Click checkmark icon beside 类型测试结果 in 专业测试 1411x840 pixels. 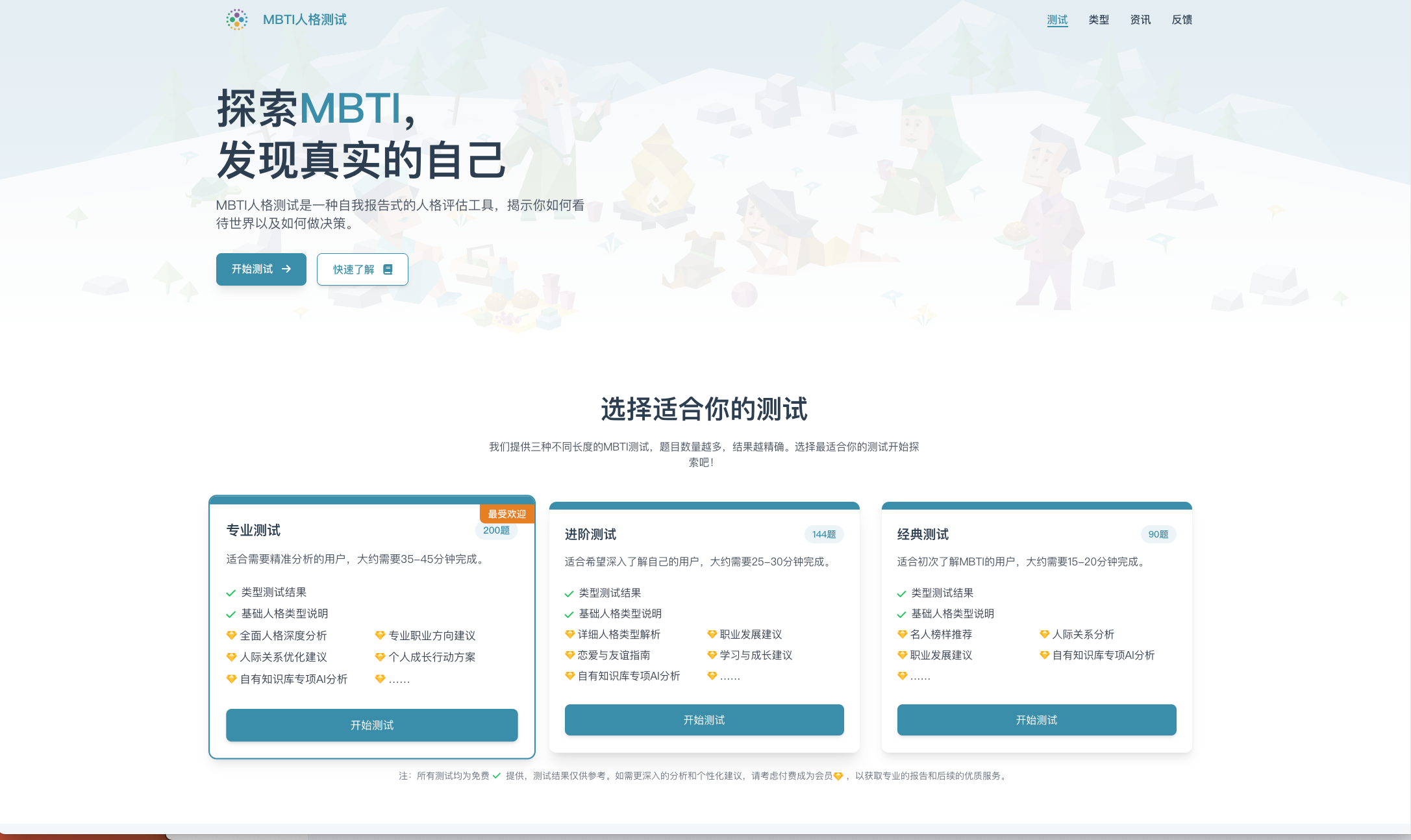point(231,593)
